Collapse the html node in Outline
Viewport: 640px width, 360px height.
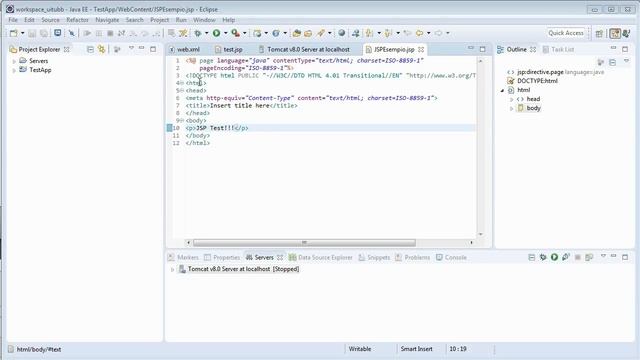(502, 90)
